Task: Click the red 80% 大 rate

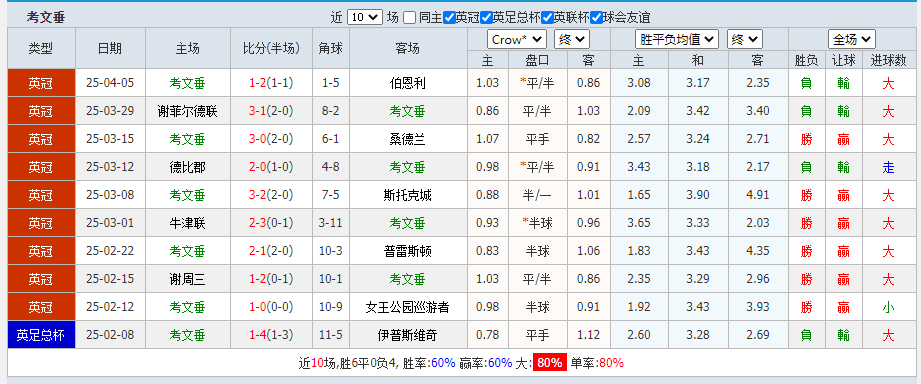Action: tap(550, 363)
